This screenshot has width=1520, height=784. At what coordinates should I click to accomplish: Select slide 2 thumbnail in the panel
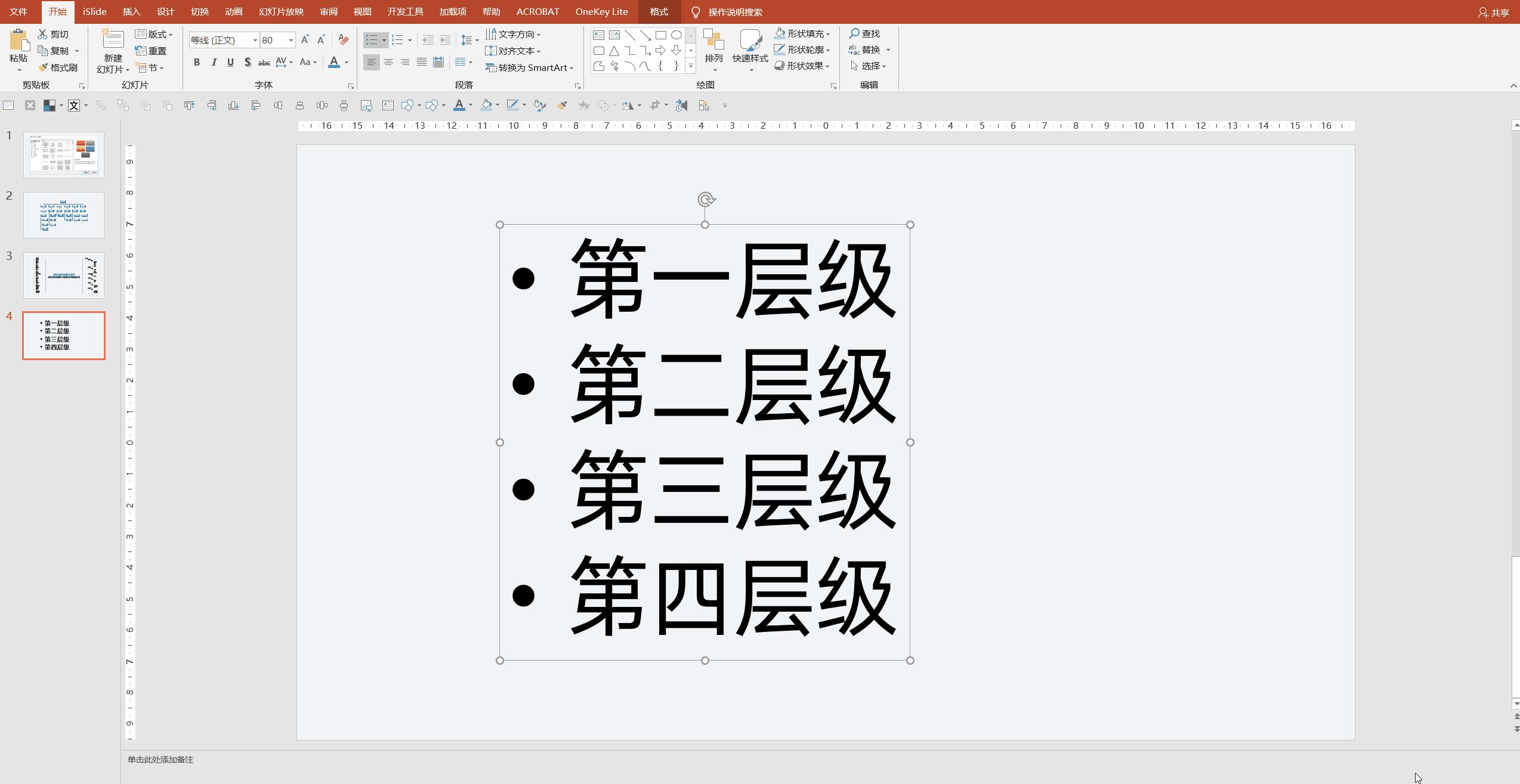pos(64,215)
